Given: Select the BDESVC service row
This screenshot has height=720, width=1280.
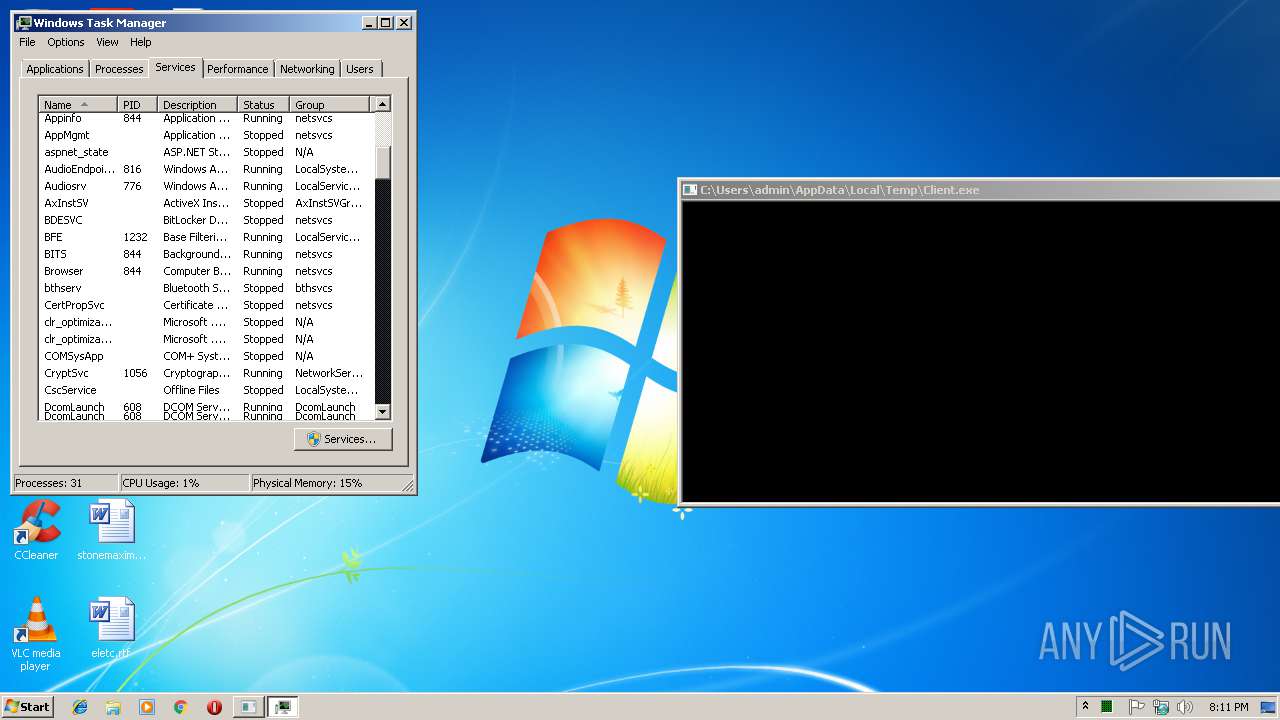Looking at the screenshot, I should [206, 220].
